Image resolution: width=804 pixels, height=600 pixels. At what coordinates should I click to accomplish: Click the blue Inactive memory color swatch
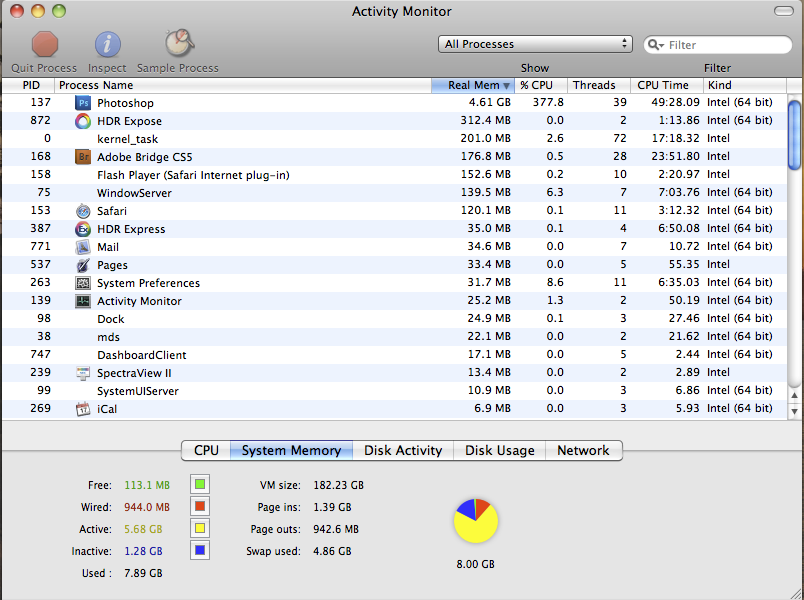pos(200,550)
